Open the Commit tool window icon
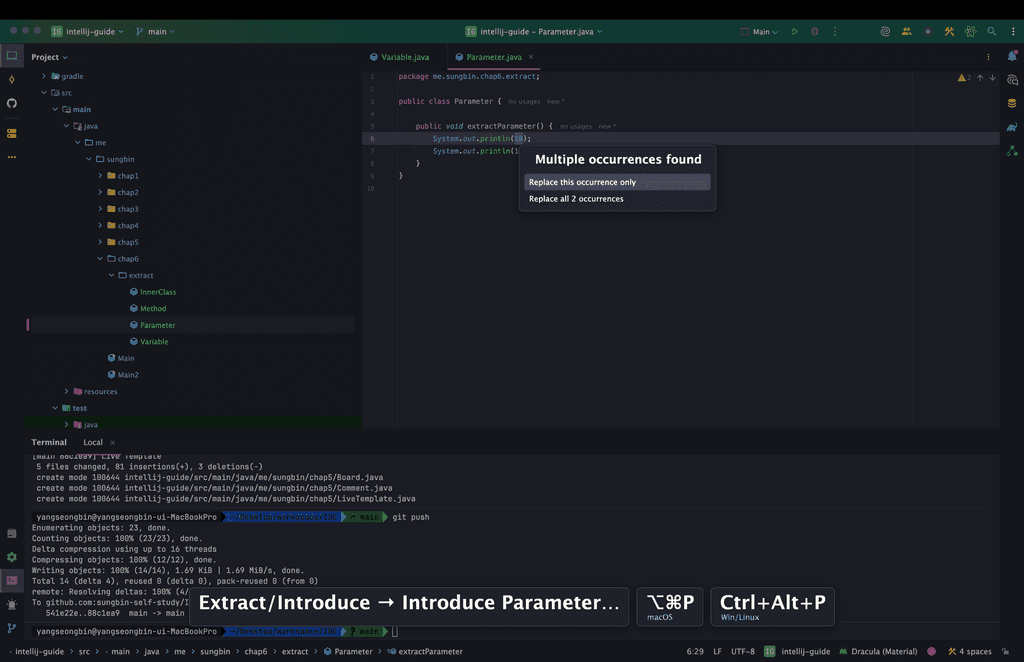 pyautogui.click(x=12, y=79)
